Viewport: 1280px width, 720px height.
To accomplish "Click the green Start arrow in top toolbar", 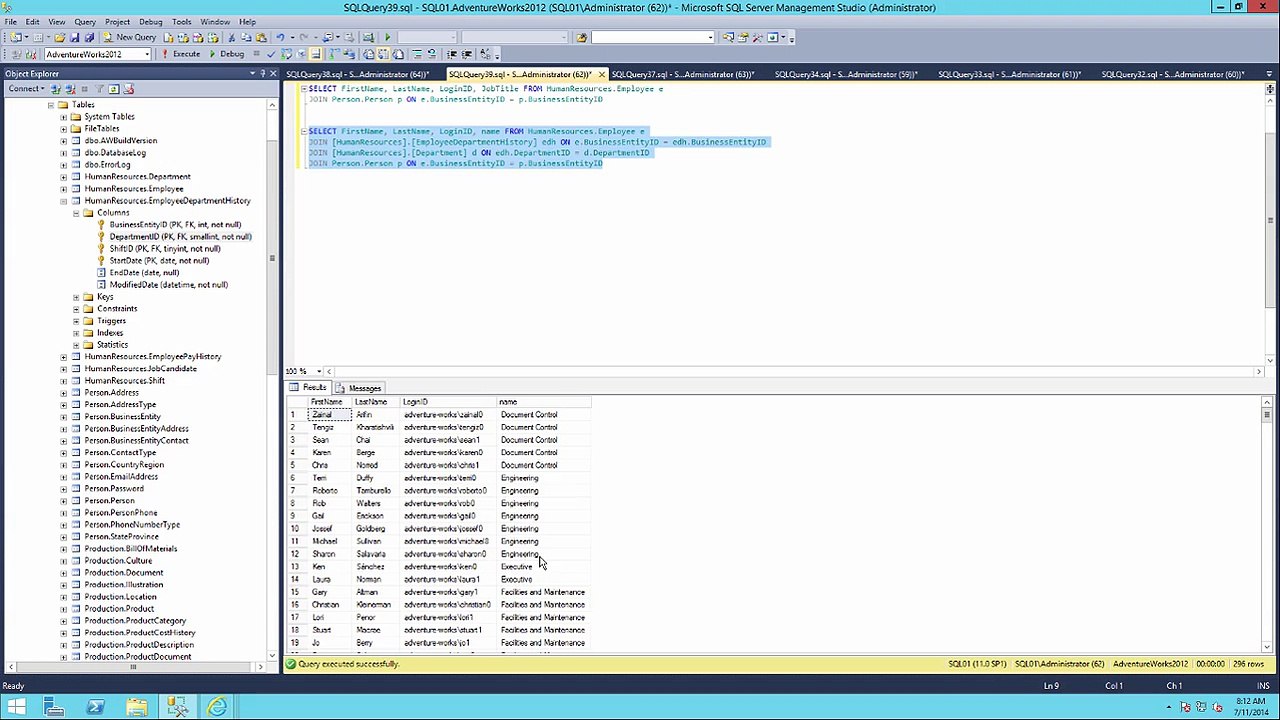I will click(387, 37).
